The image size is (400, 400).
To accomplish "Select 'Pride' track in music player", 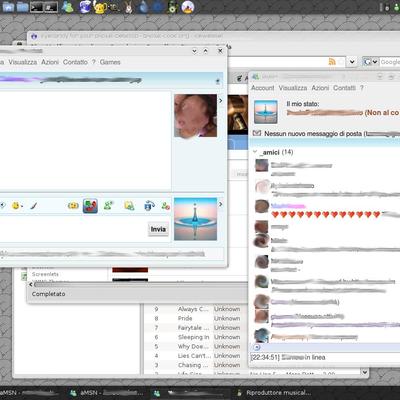I will 185,318.
